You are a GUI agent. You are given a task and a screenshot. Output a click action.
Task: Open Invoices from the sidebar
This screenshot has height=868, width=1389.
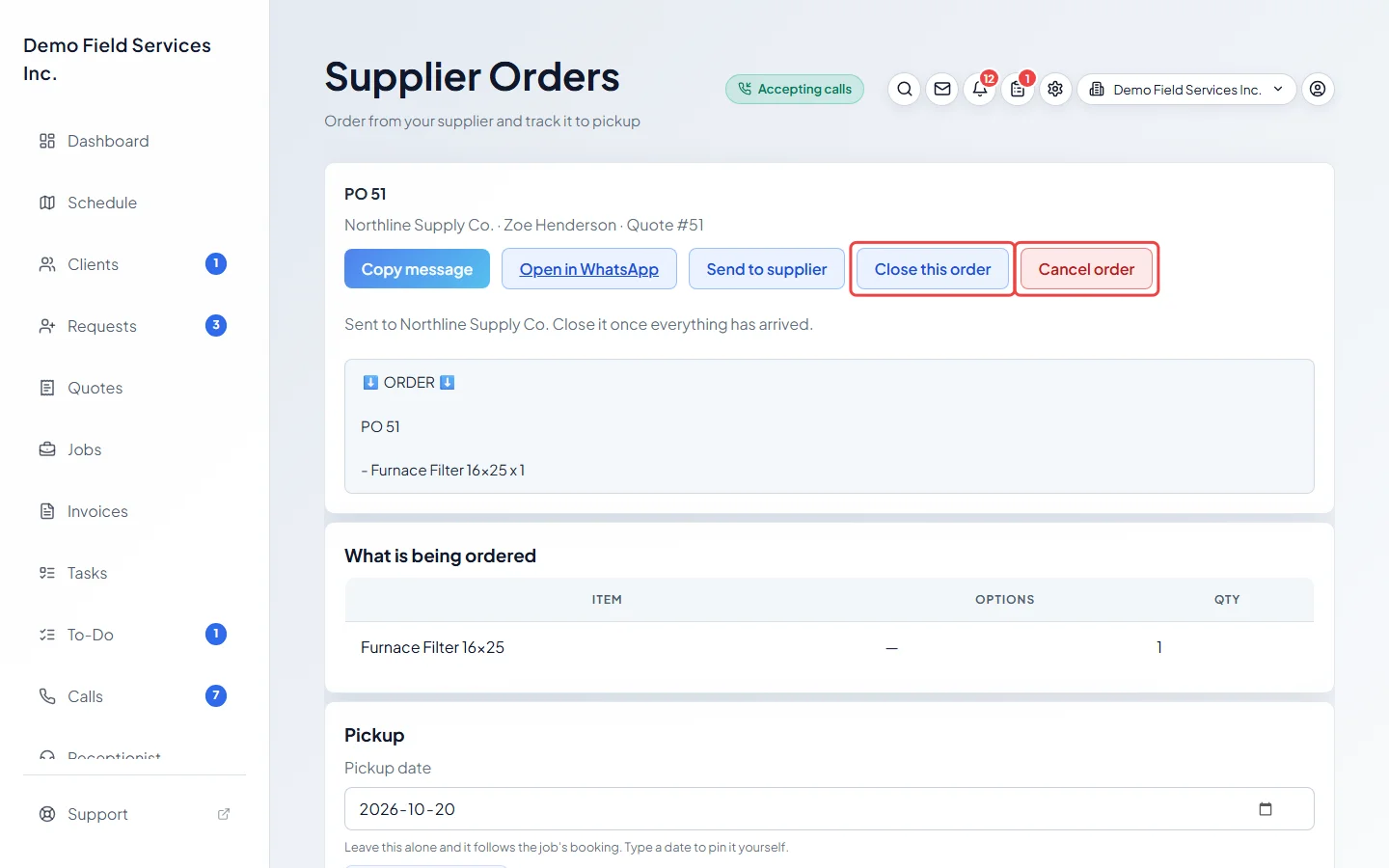[x=134, y=511]
